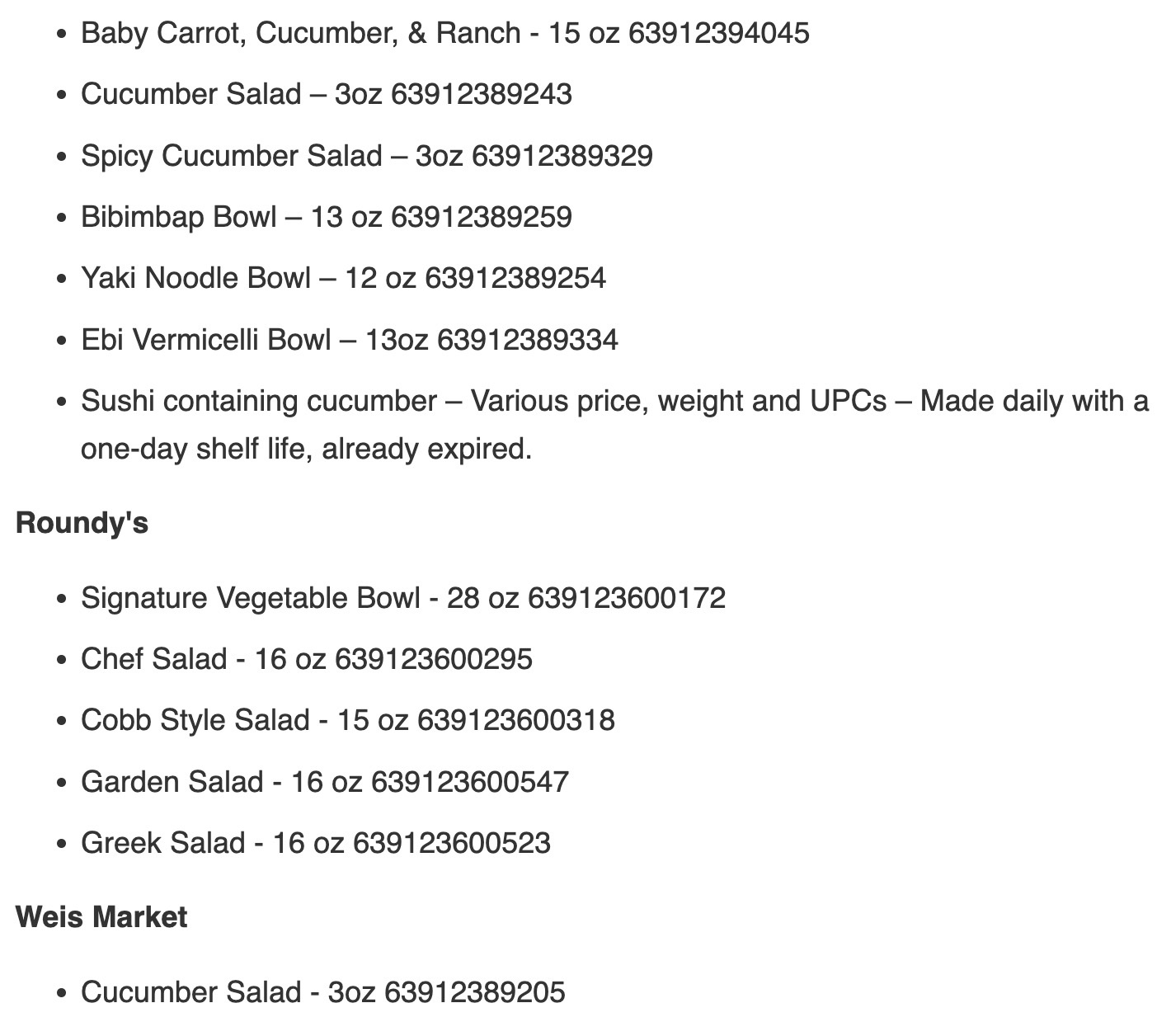Click the 'one-day shelf life, already expired' text
The width and height of the screenshot is (1171, 1036).
click(x=307, y=450)
